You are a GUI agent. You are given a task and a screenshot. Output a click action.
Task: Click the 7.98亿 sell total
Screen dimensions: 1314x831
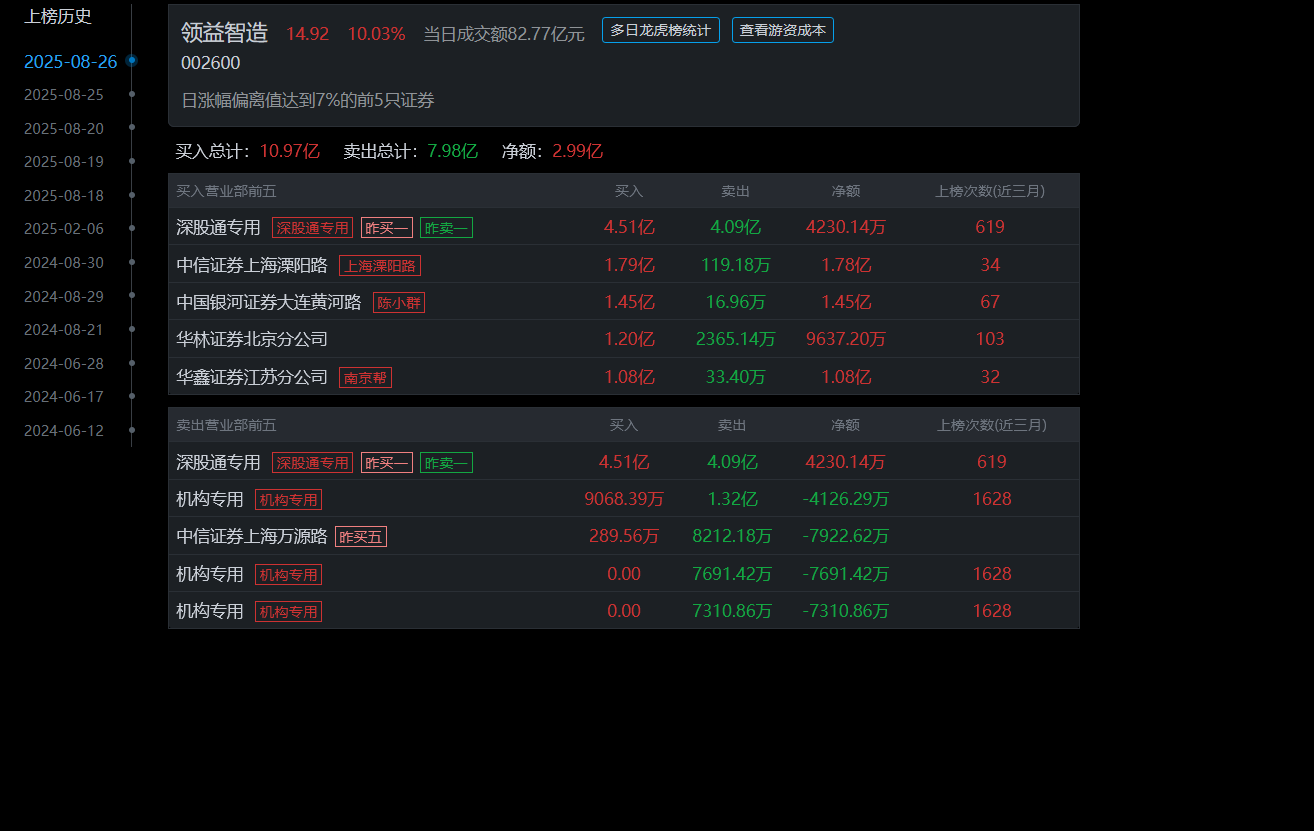pyautogui.click(x=453, y=152)
